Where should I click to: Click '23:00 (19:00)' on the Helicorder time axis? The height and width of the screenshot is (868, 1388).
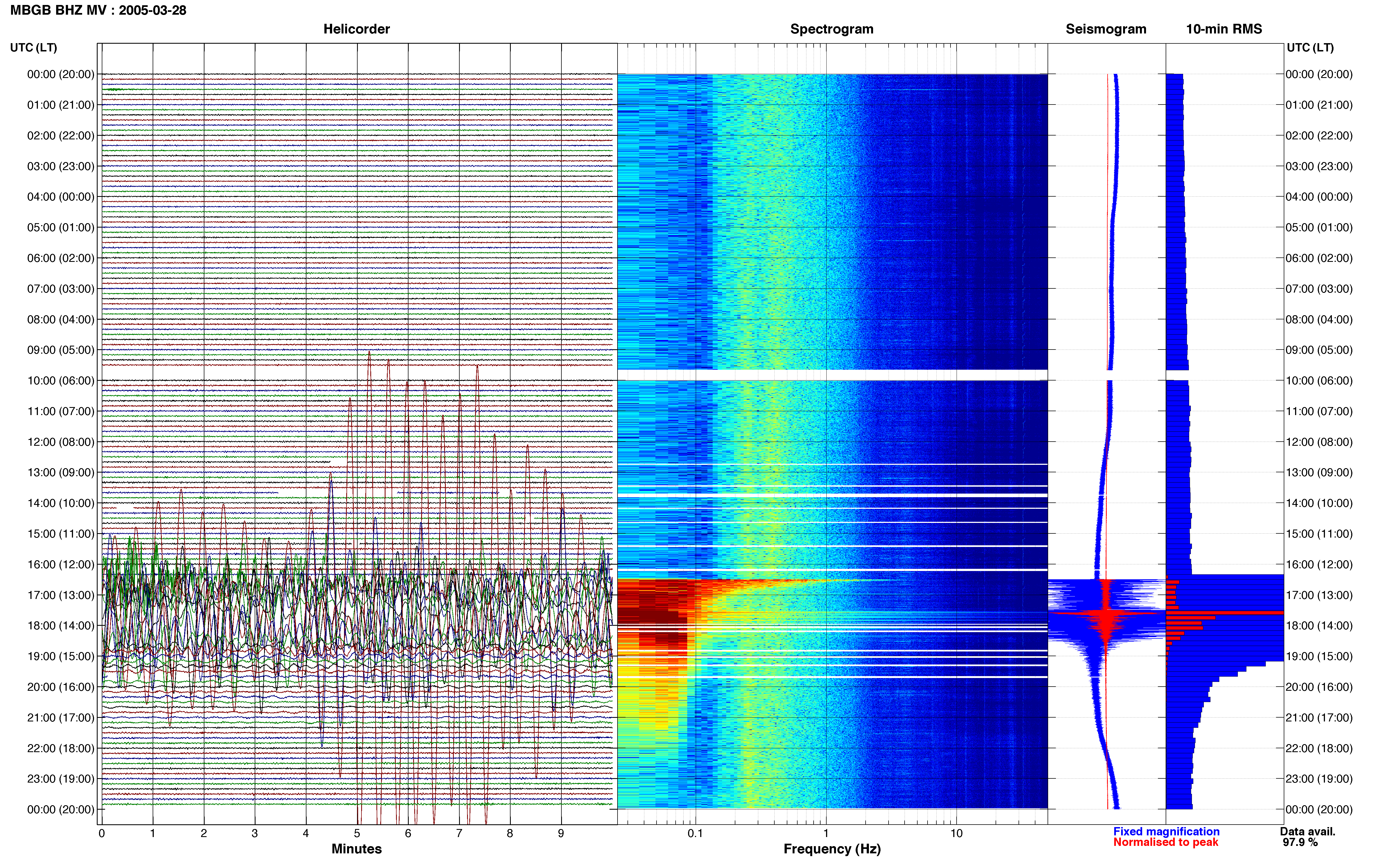click(x=61, y=779)
